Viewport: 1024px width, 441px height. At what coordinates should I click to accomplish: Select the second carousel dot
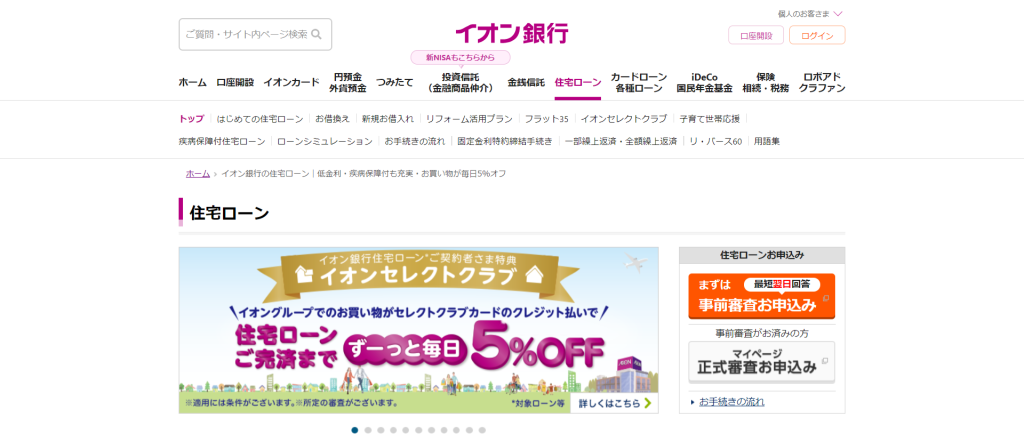point(368,431)
